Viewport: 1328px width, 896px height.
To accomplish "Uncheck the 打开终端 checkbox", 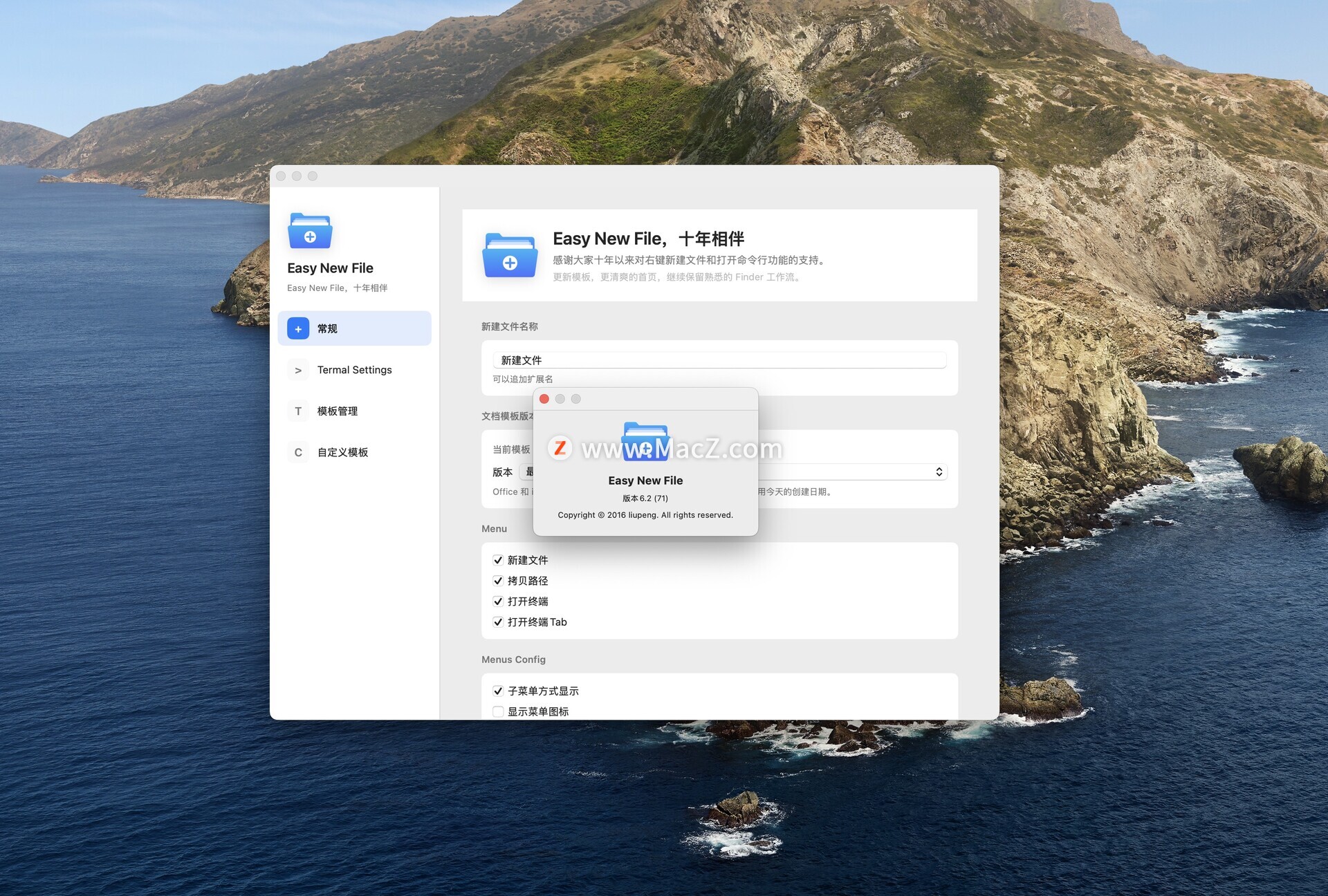I will tap(498, 601).
